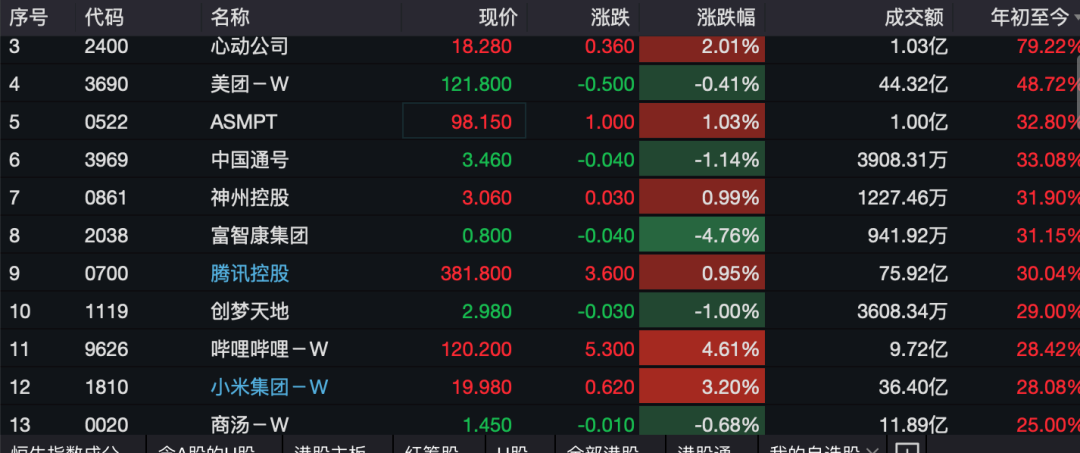1080x453 pixels.
Task: Click the 0.95% change cell
Action: [x=702, y=273]
